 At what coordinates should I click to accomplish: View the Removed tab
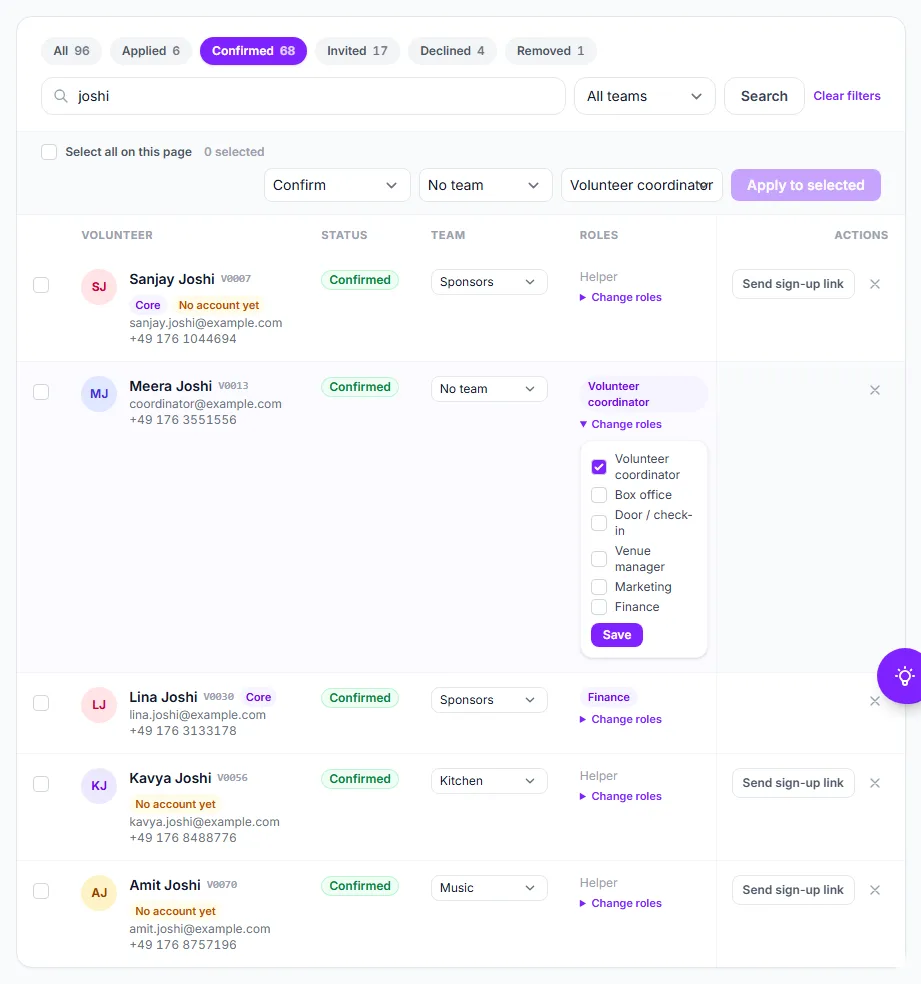[x=550, y=51]
